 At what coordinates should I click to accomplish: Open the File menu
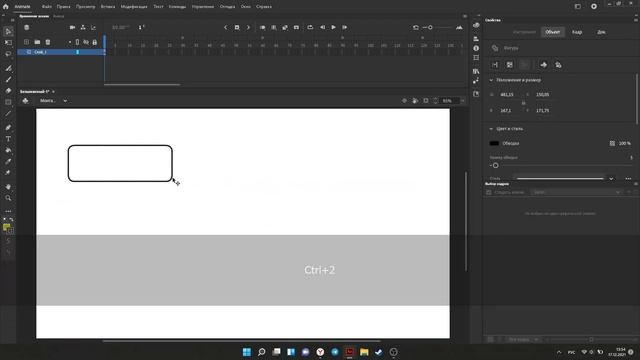47,7
